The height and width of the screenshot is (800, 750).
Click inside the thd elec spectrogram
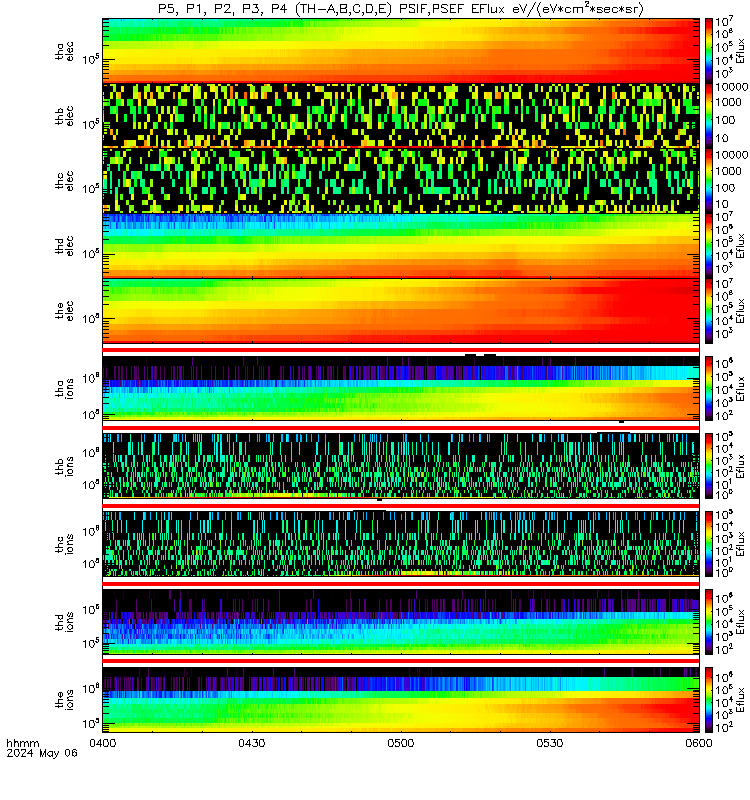coord(401,245)
